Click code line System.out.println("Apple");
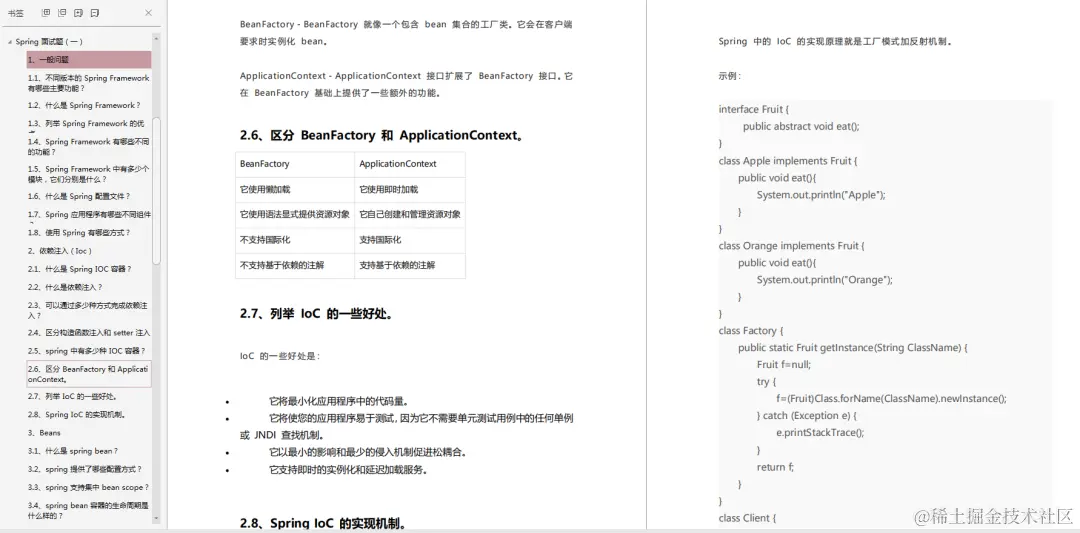The image size is (1080, 533). coord(821,195)
